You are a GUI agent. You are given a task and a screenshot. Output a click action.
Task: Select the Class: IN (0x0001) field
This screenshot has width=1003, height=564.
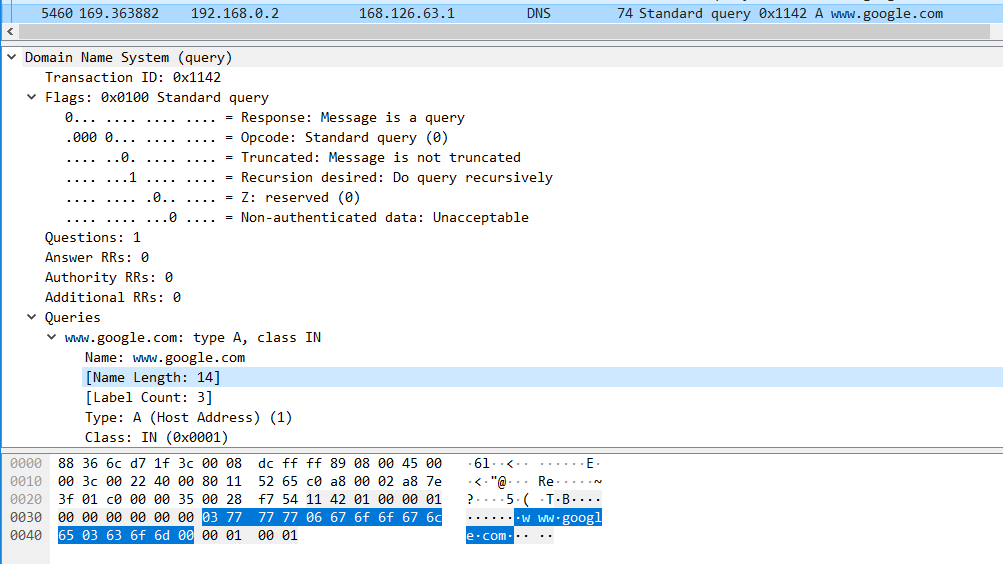point(157,437)
